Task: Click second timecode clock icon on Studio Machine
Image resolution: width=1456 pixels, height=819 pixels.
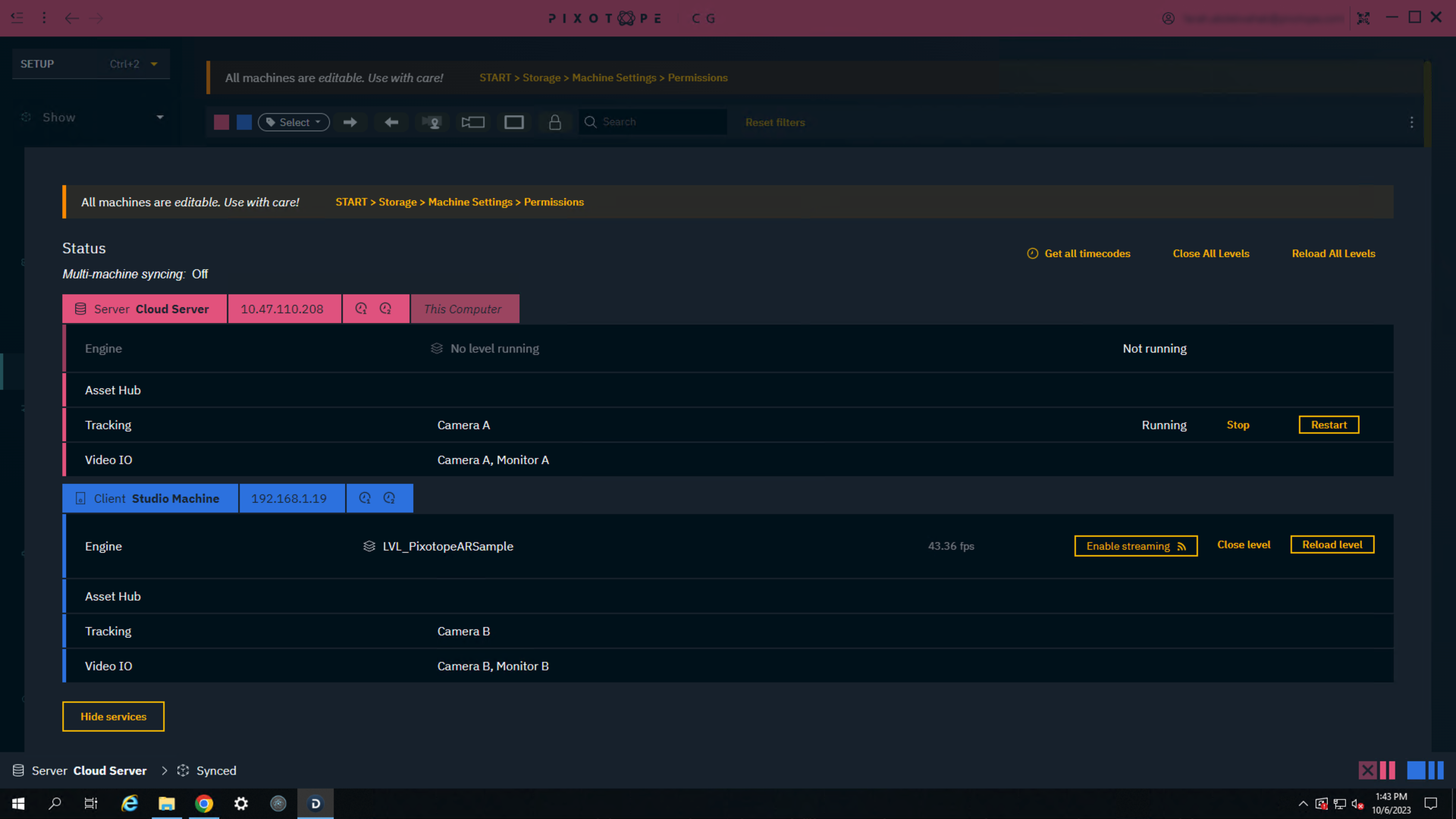Action: tap(389, 498)
